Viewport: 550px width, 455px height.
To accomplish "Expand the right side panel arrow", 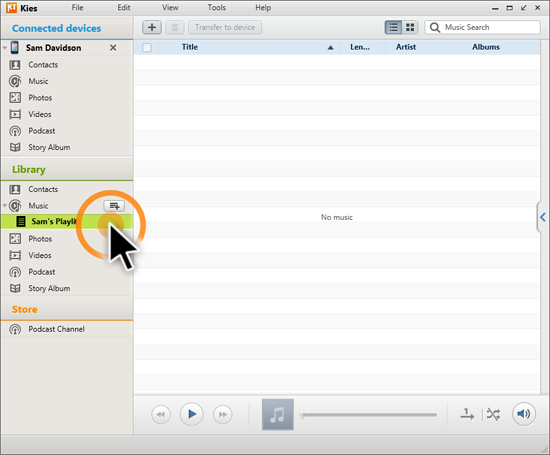I will [543, 217].
